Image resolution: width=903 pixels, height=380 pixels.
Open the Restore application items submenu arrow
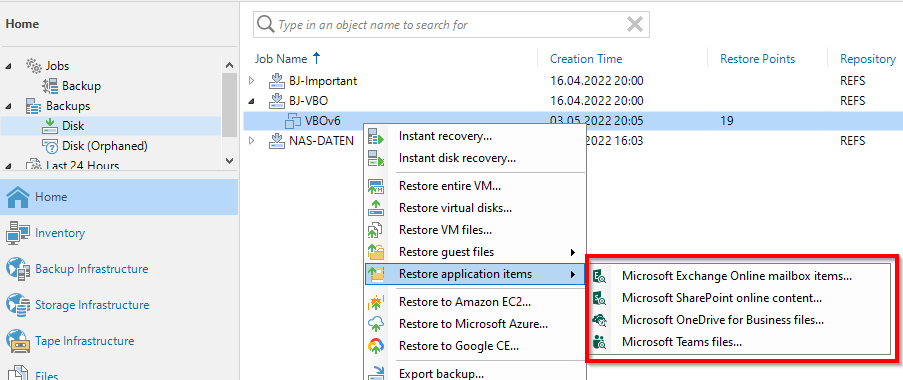(x=572, y=274)
